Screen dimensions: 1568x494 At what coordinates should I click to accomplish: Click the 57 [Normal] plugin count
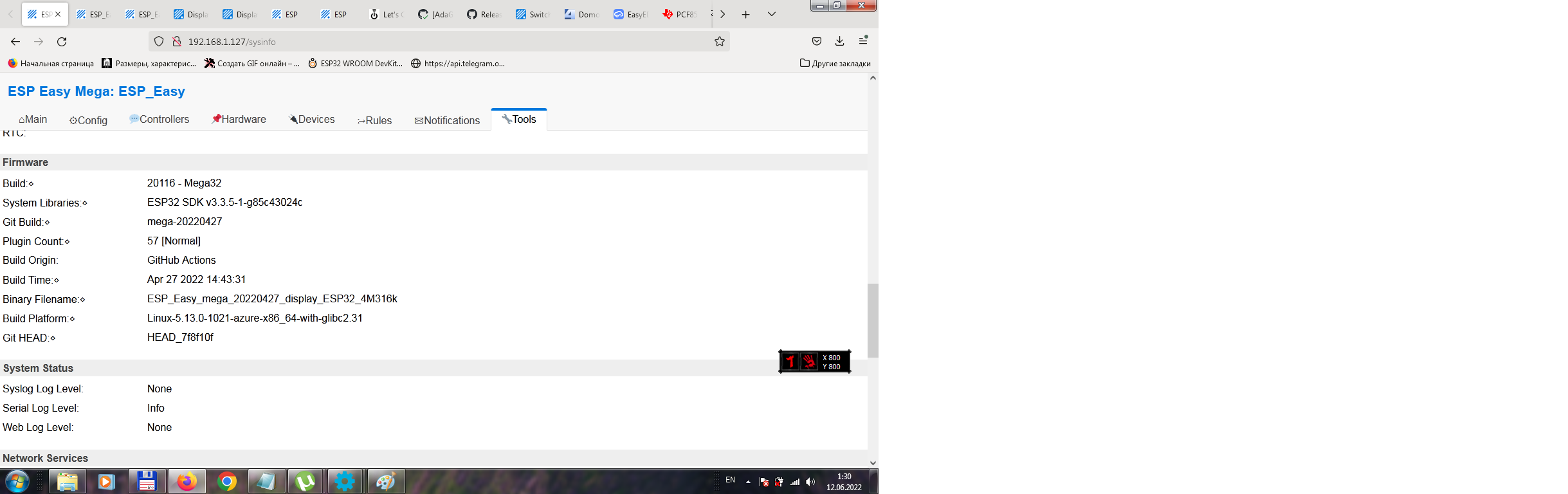(x=174, y=241)
